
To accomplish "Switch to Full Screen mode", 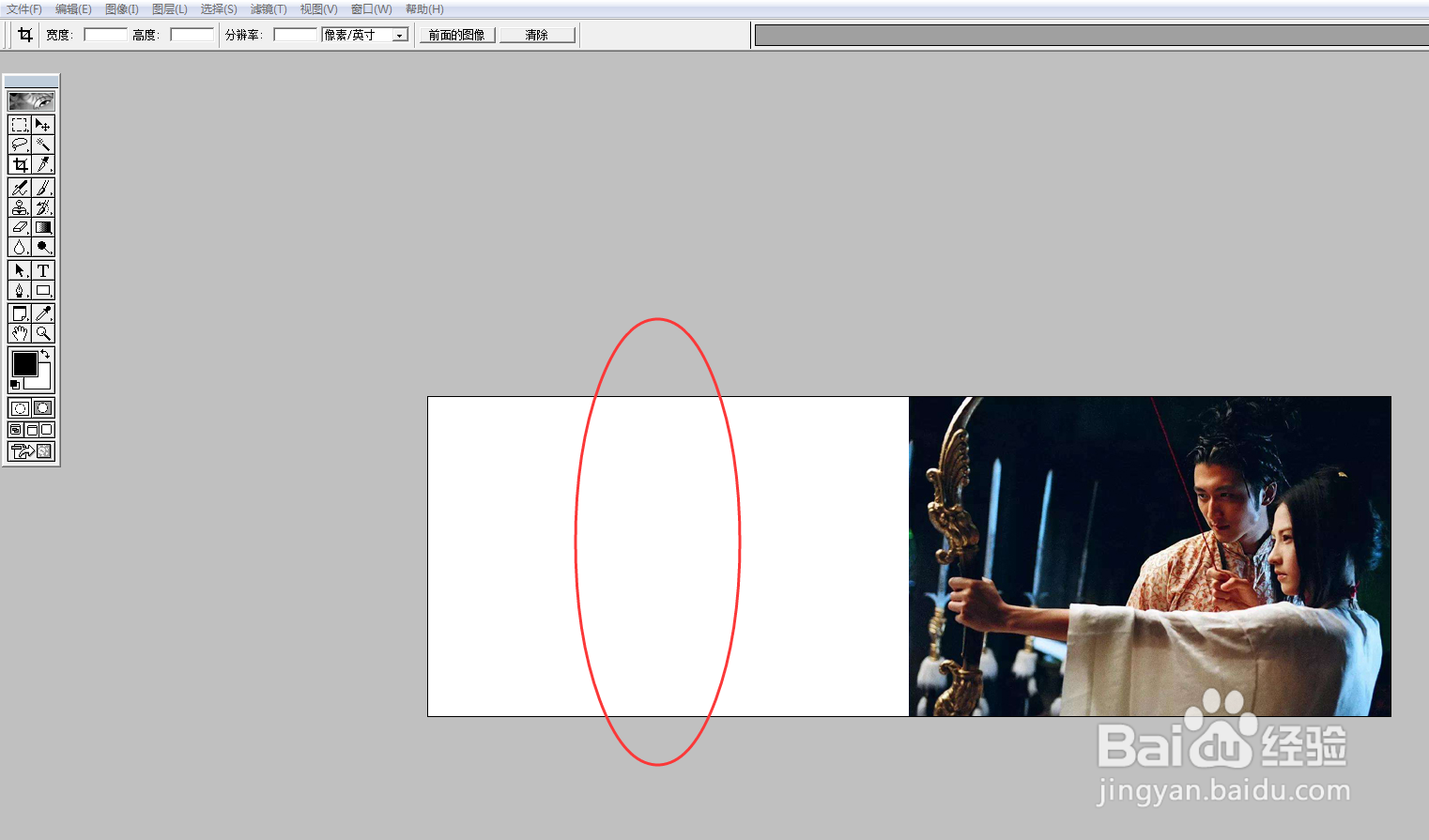I will pos(47,430).
